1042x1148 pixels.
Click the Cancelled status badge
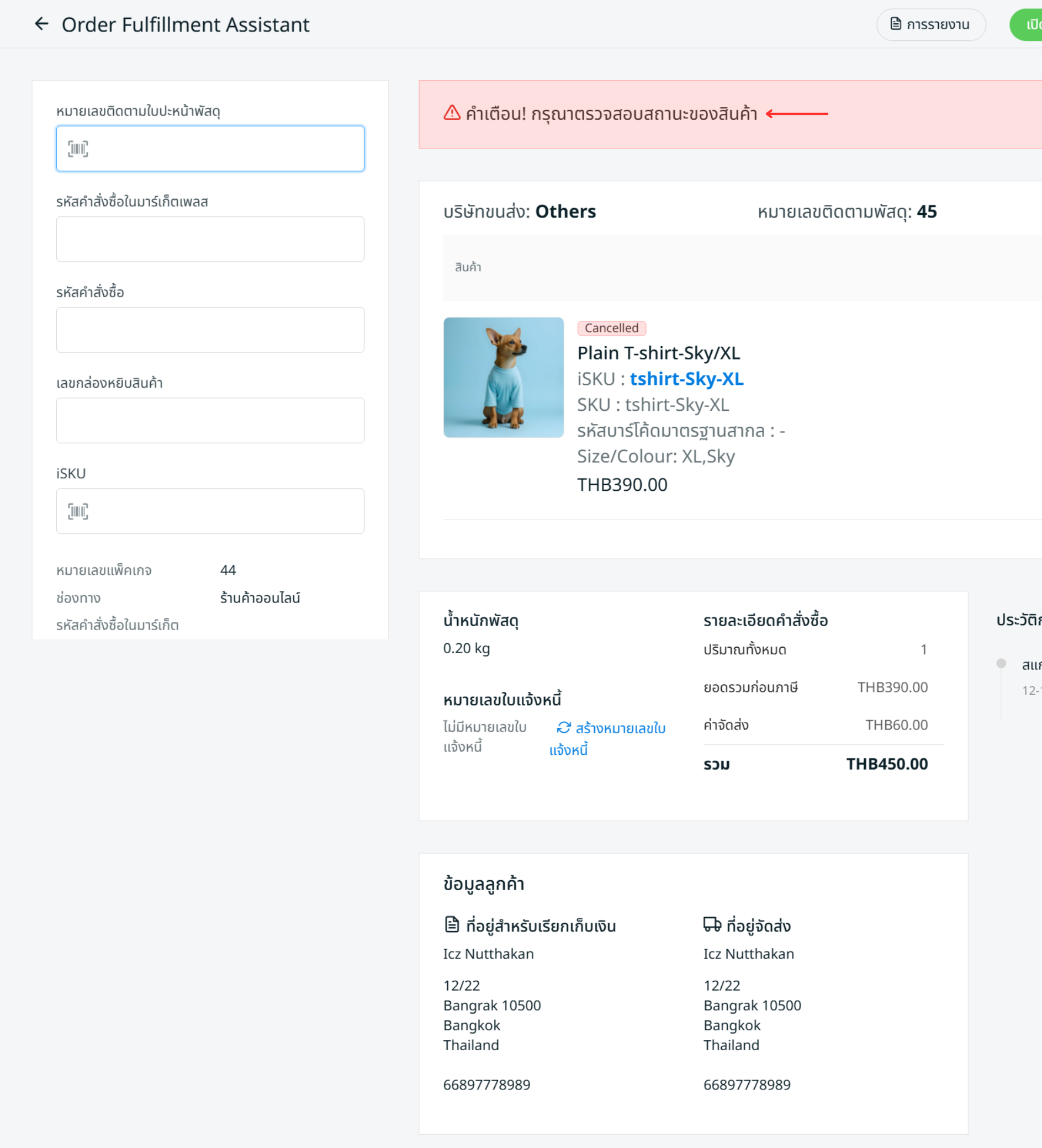(611, 328)
